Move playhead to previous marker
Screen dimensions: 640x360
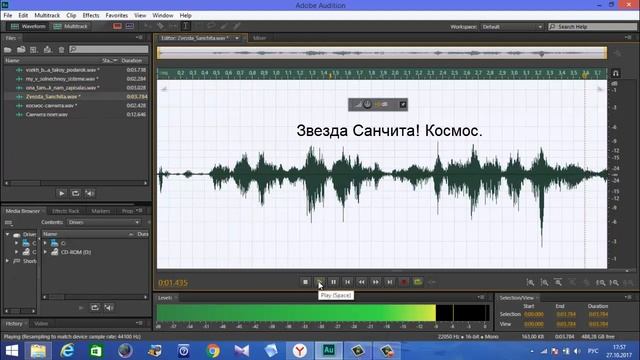[348, 282]
